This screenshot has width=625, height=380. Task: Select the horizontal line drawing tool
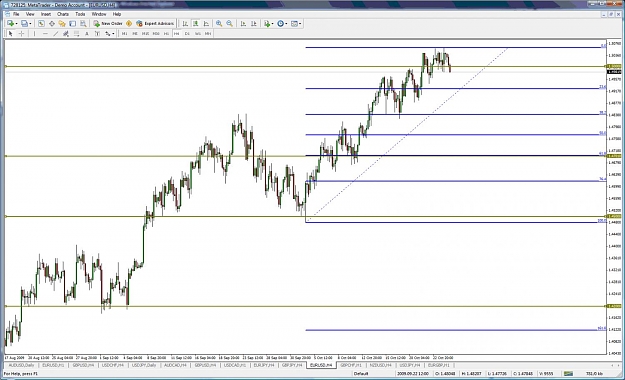(45, 33)
